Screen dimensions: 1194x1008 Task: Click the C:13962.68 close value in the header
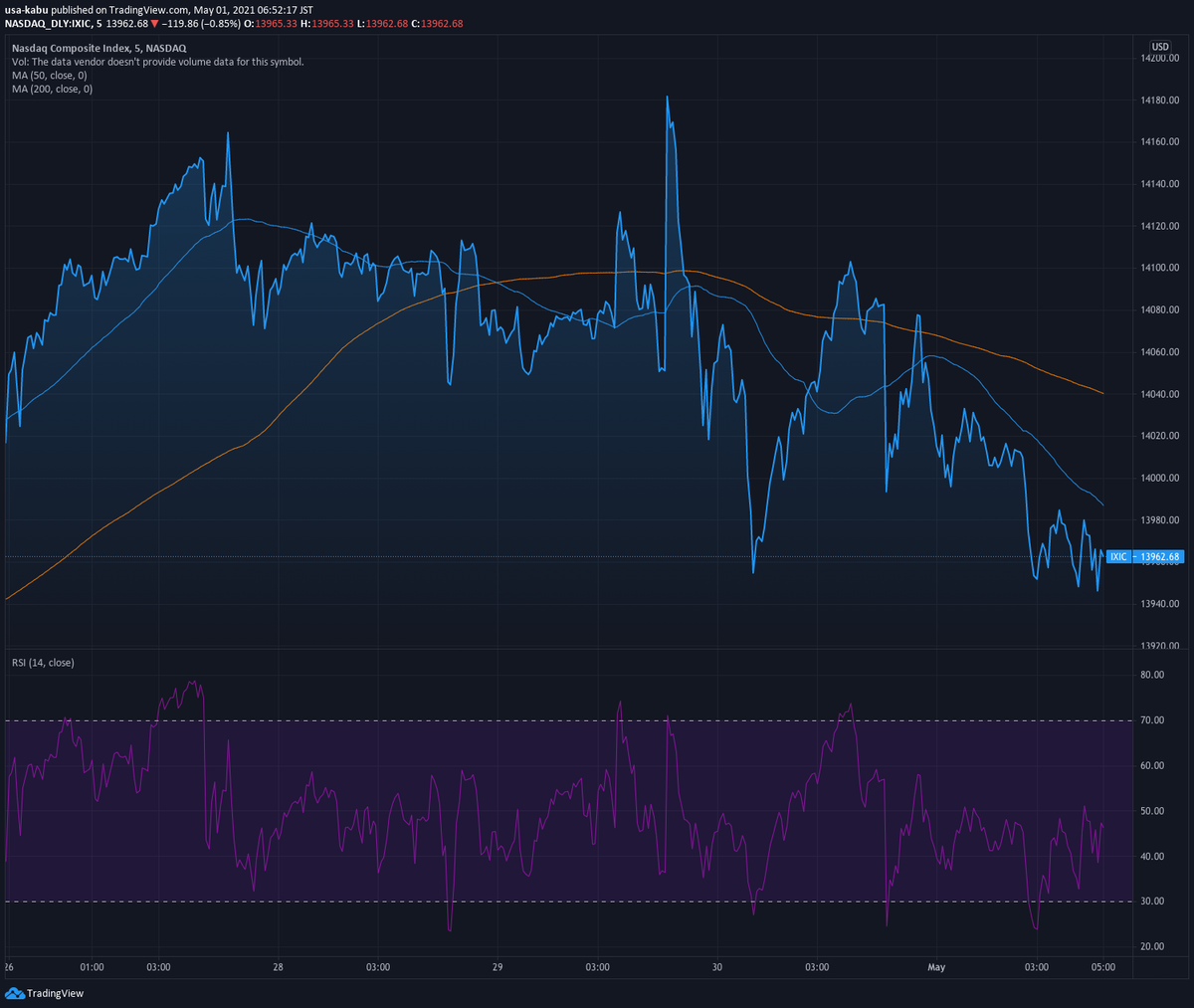point(436,24)
